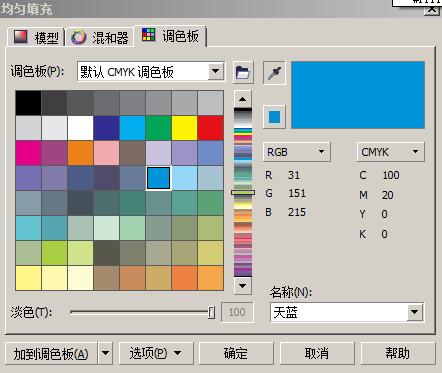The image size is (442, 373).
Task: Switch to the 模型 tab
Action: pyautogui.click(x=36, y=37)
